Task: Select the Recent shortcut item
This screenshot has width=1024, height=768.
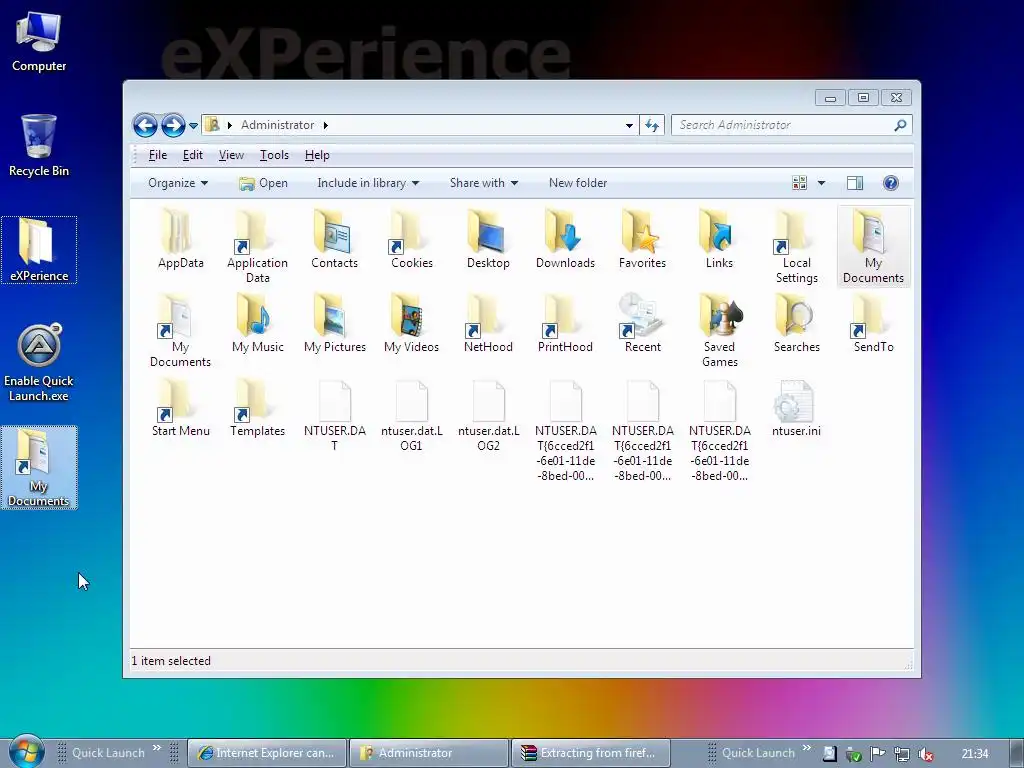Action: 642,323
